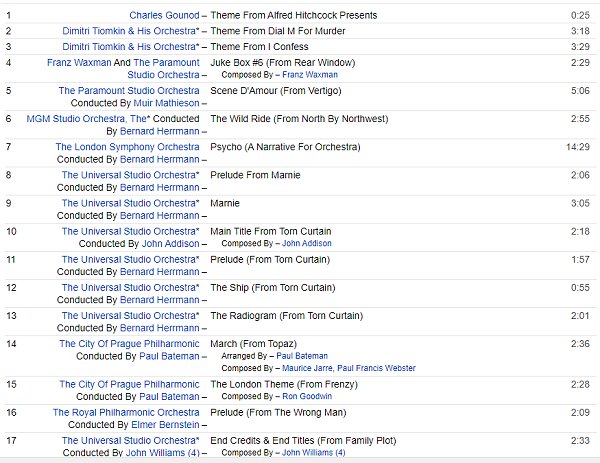Open The Universal Studio Orchestra on track 17
The height and width of the screenshot is (463, 600).
point(129,441)
